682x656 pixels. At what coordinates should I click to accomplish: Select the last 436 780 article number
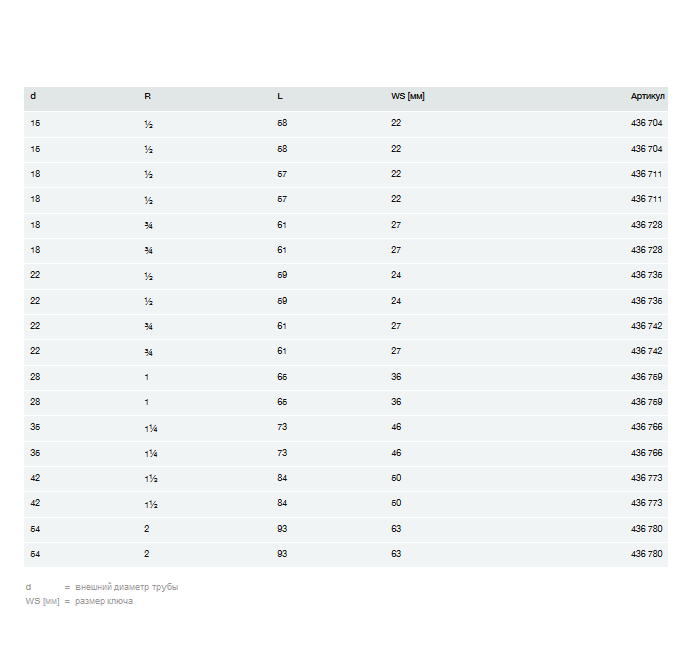click(646, 553)
